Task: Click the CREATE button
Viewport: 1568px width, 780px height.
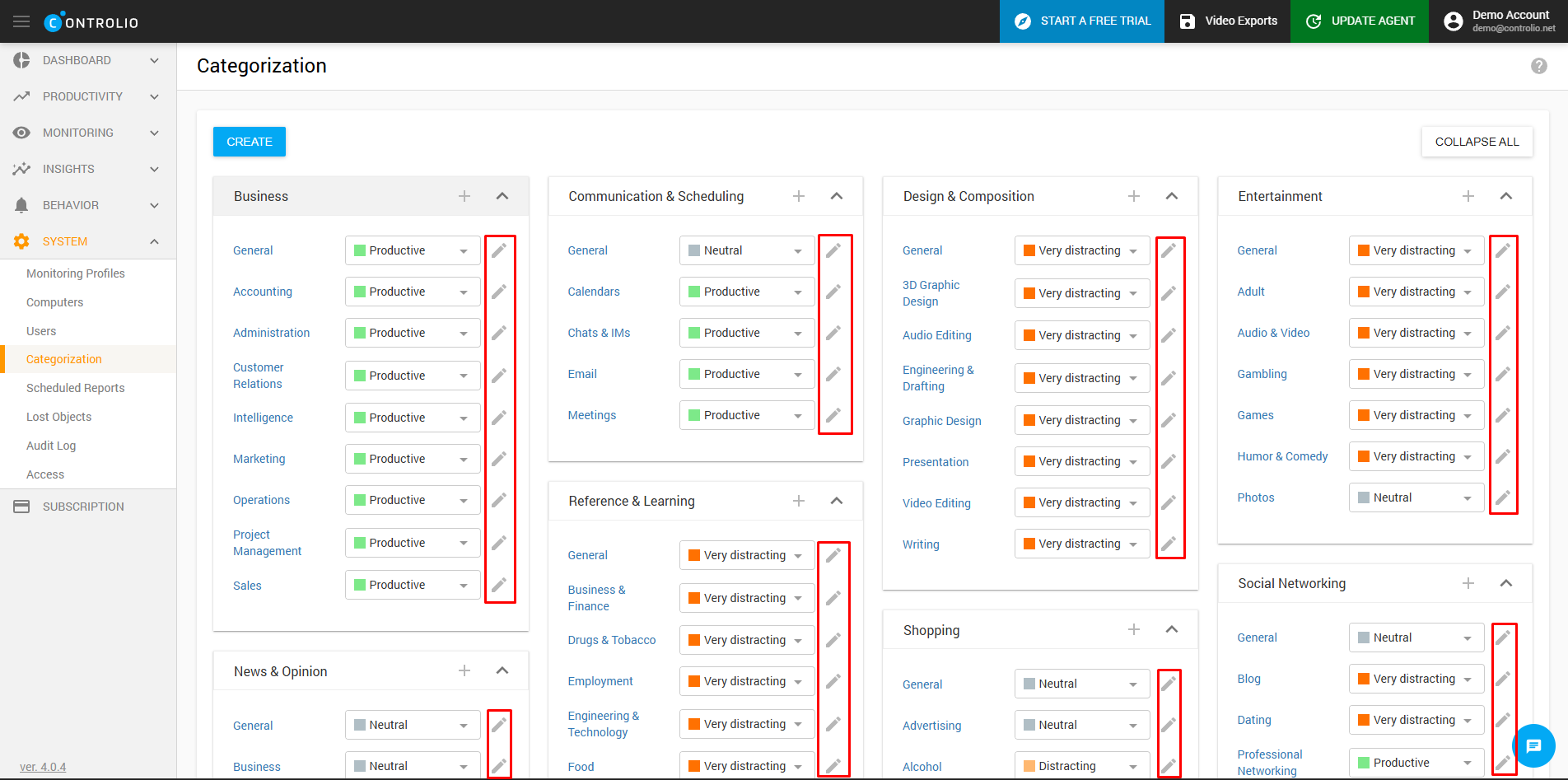Action: [250, 142]
